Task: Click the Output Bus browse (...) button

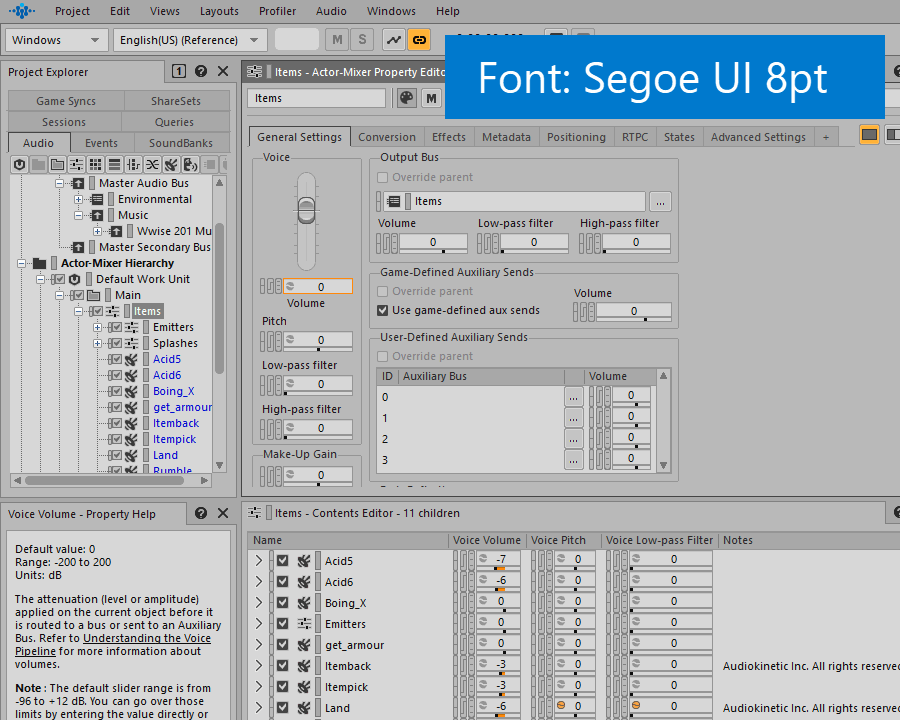Action: [x=659, y=201]
